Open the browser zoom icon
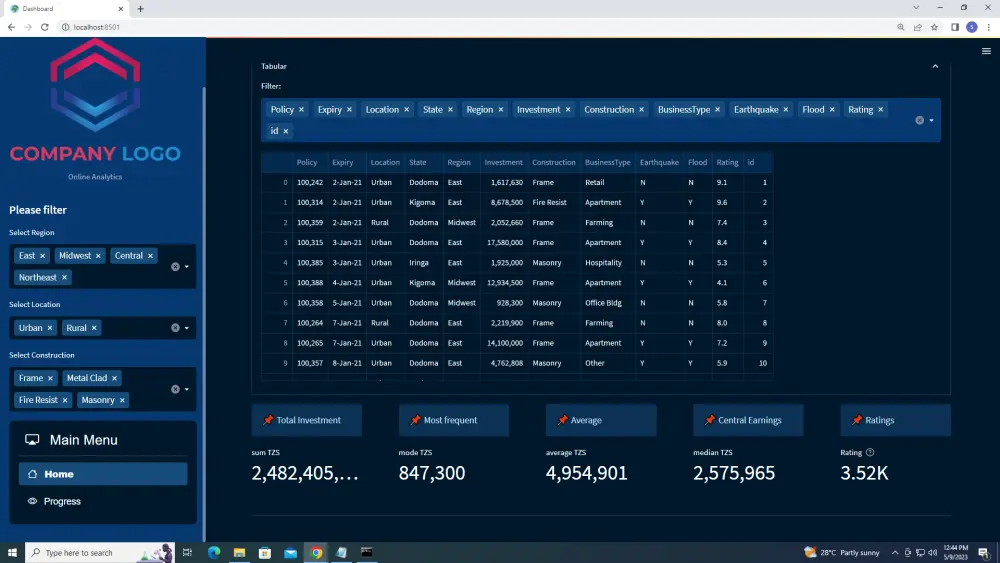1000x563 pixels. click(901, 27)
